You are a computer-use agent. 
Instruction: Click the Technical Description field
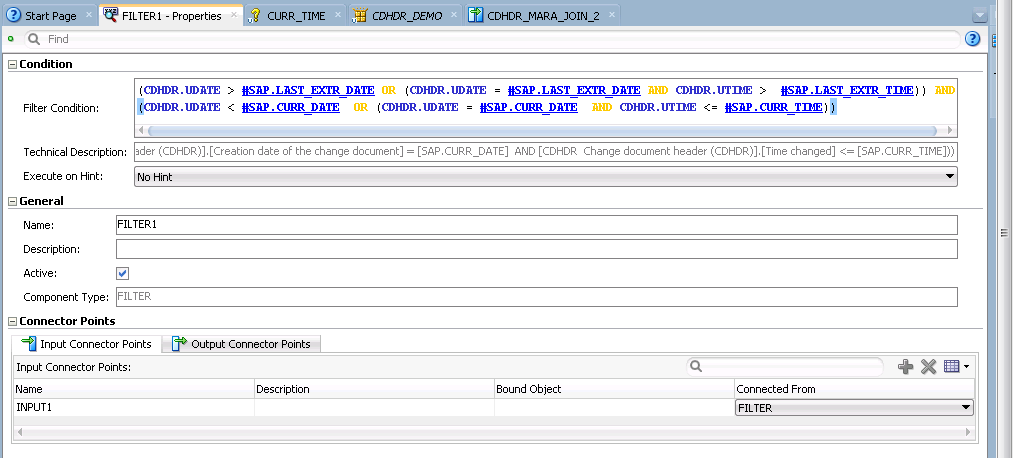pyautogui.click(x=546, y=151)
